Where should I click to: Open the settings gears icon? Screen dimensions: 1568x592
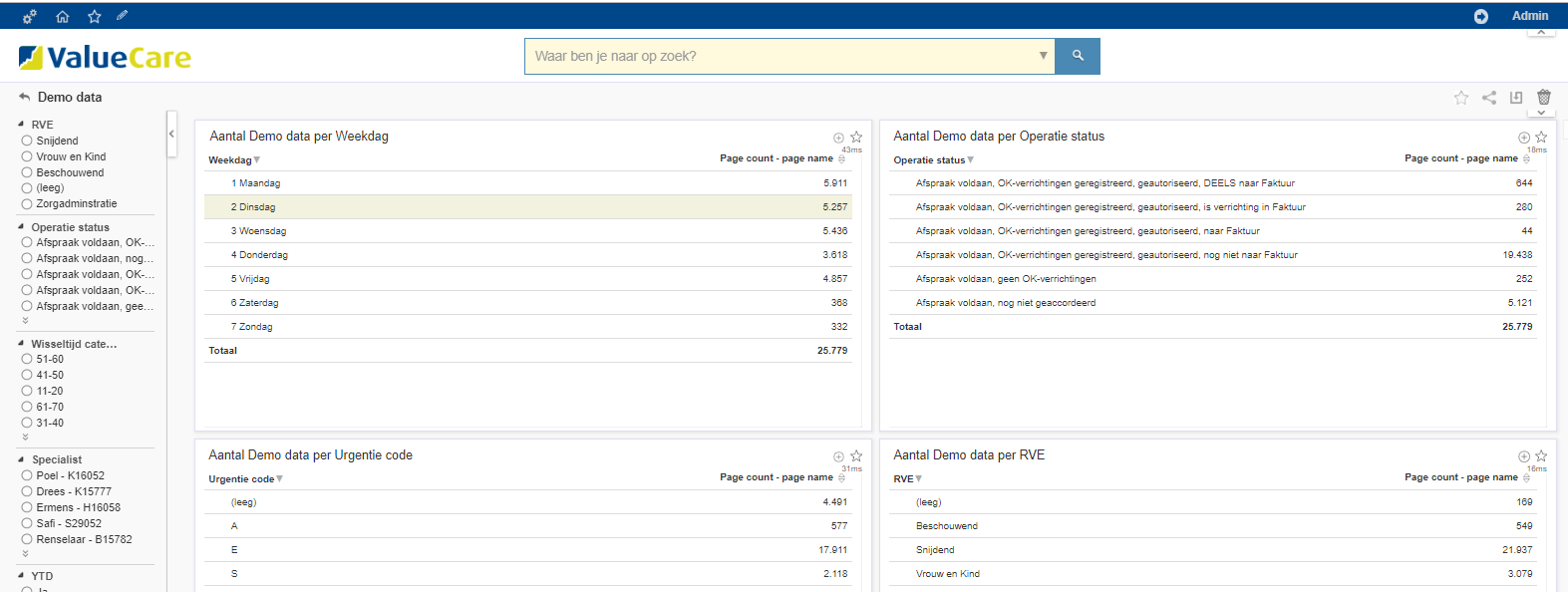click(x=30, y=16)
